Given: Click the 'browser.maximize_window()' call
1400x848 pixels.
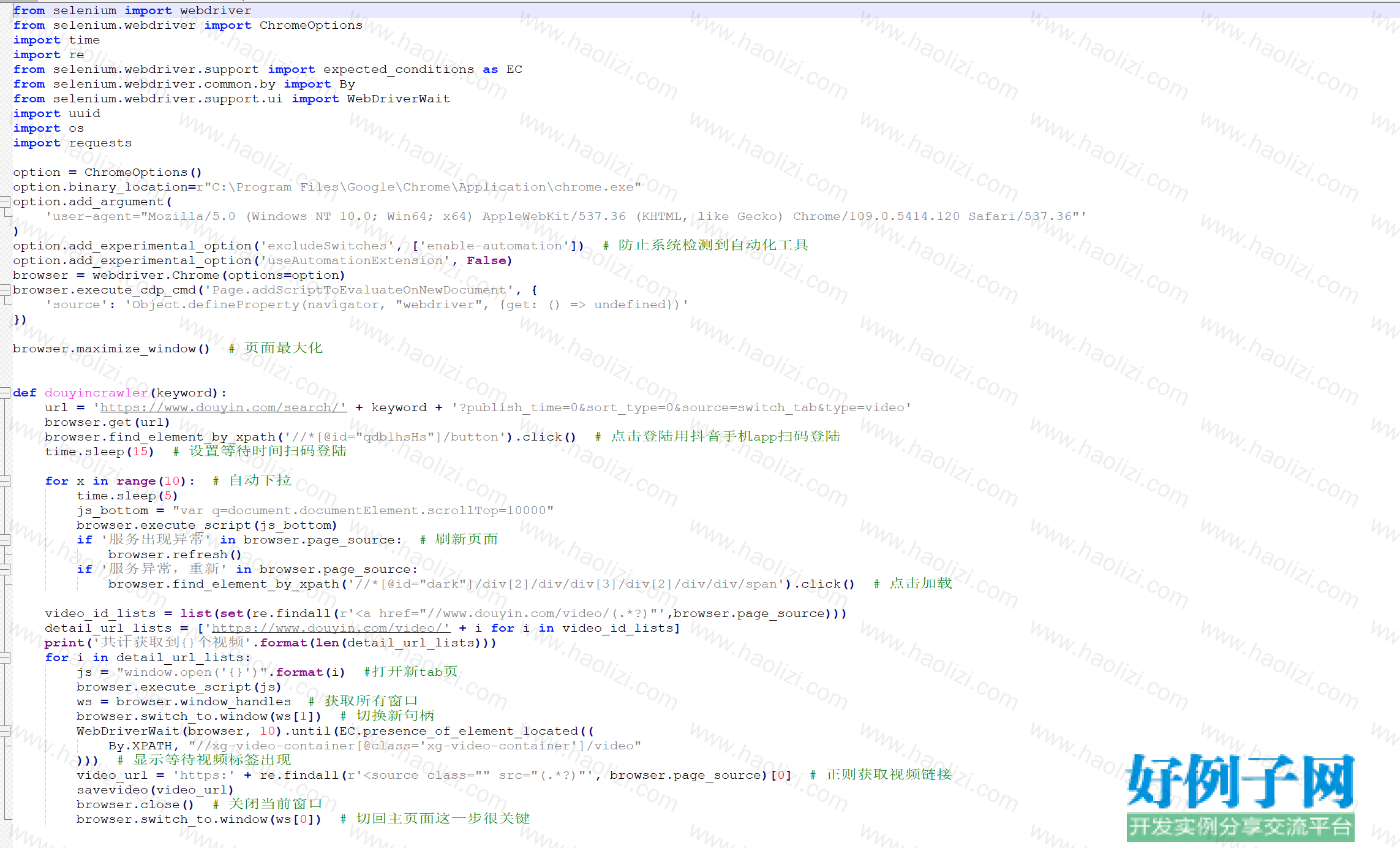Looking at the screenshot, I should coord(111,349).
